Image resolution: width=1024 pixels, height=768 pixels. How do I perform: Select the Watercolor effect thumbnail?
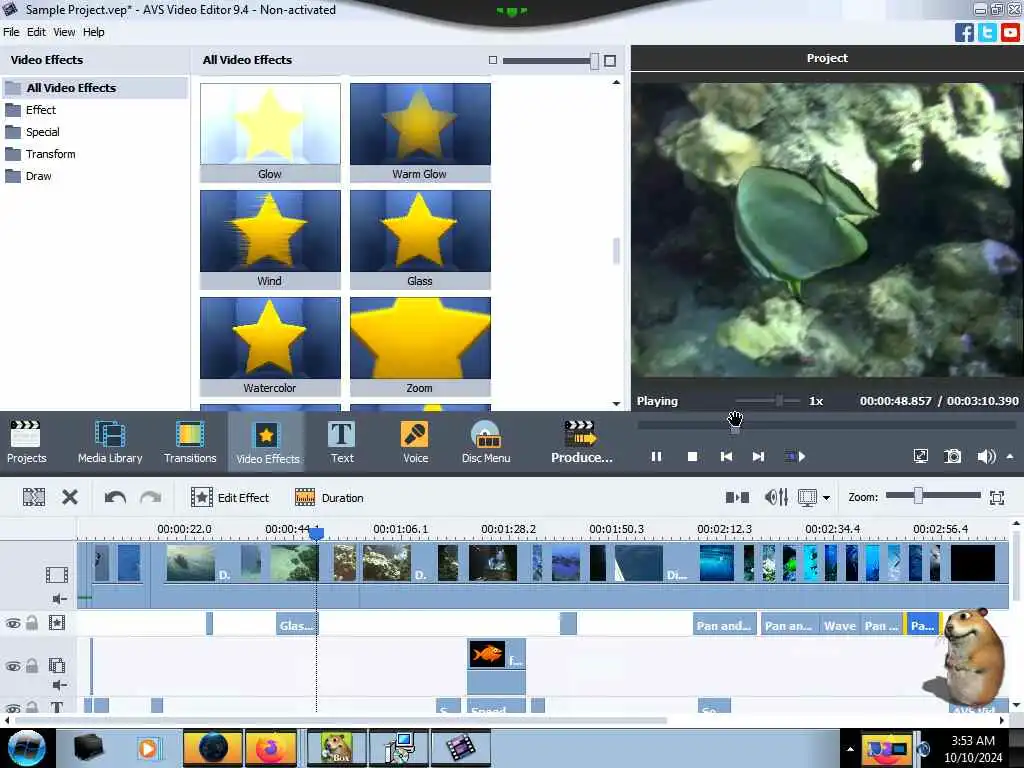270,346
